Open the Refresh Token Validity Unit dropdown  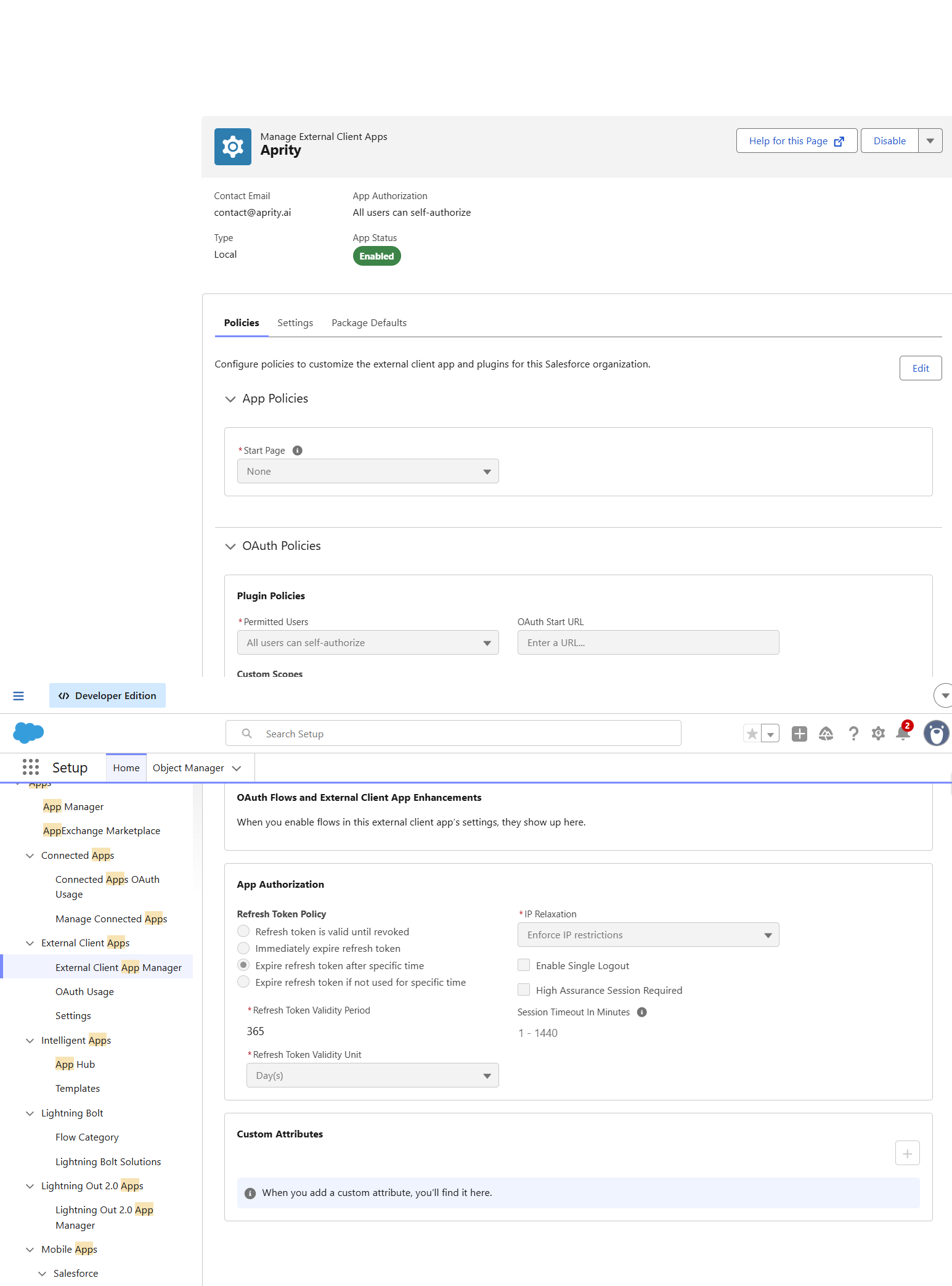[372, 1075]
